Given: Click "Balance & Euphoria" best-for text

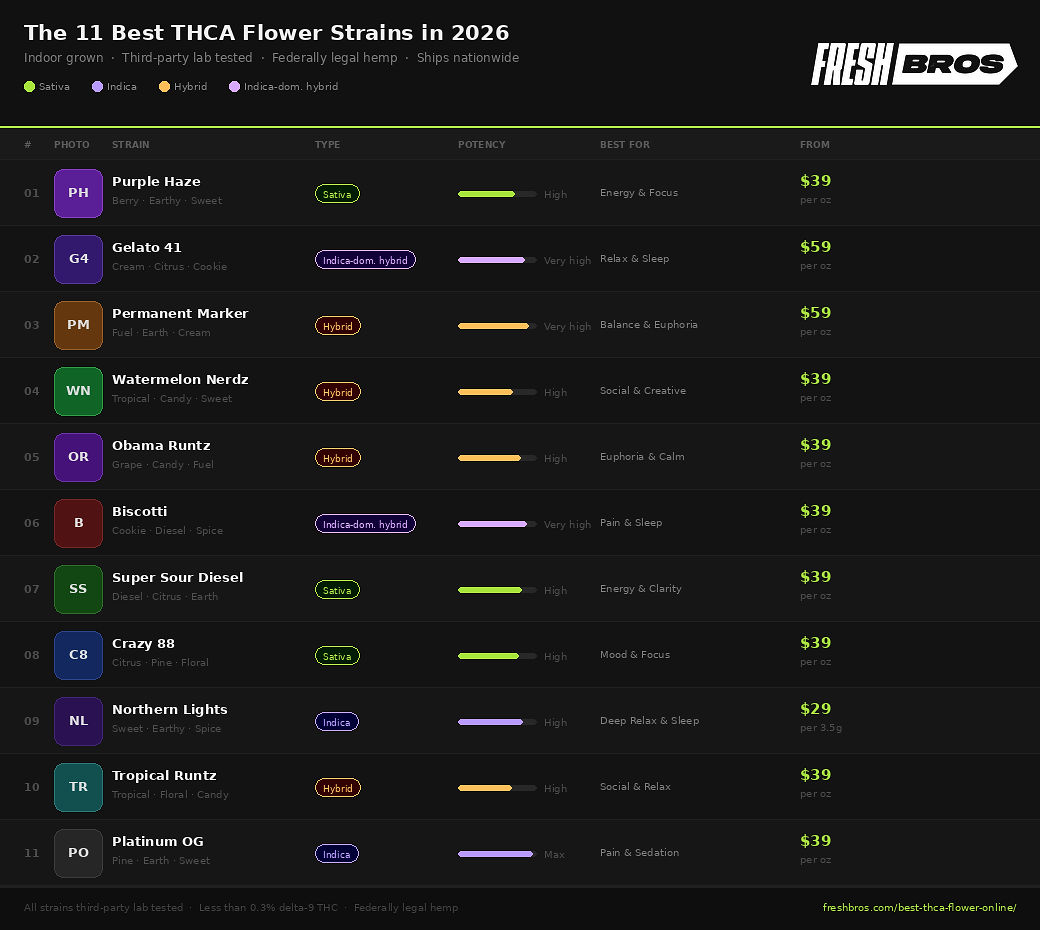Looking at the screenshot, I should [649, 324].
